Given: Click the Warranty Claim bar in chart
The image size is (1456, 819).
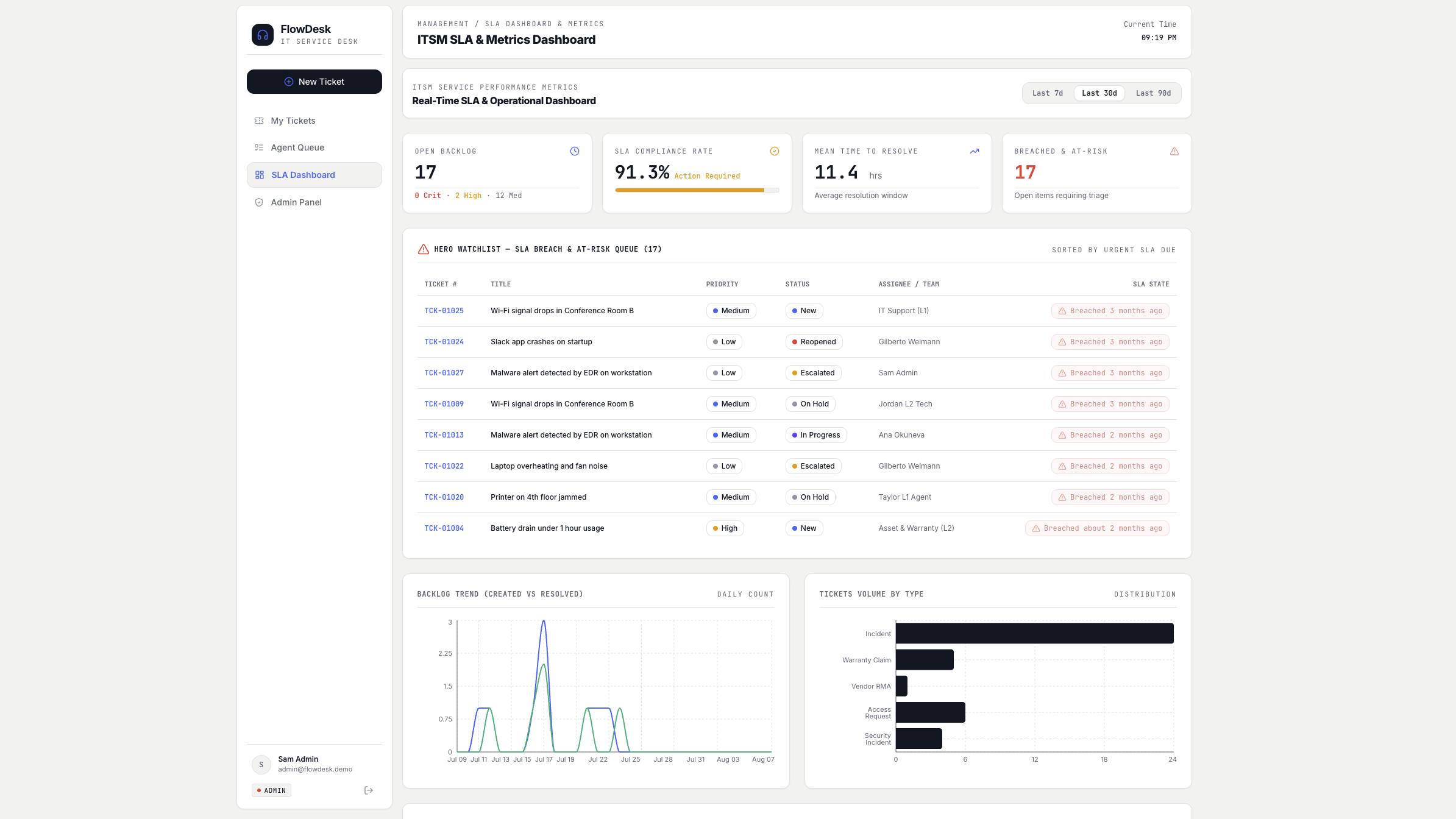Looking at the screenshot, I should [x=925, y=659].
